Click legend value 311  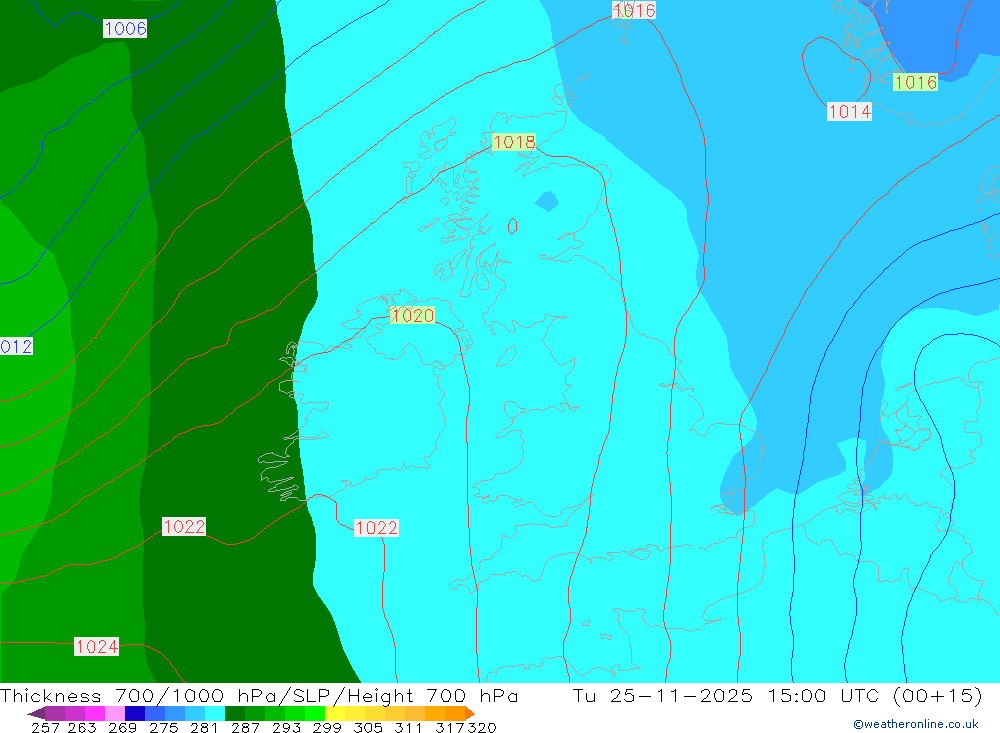click(x=408, y=728)
